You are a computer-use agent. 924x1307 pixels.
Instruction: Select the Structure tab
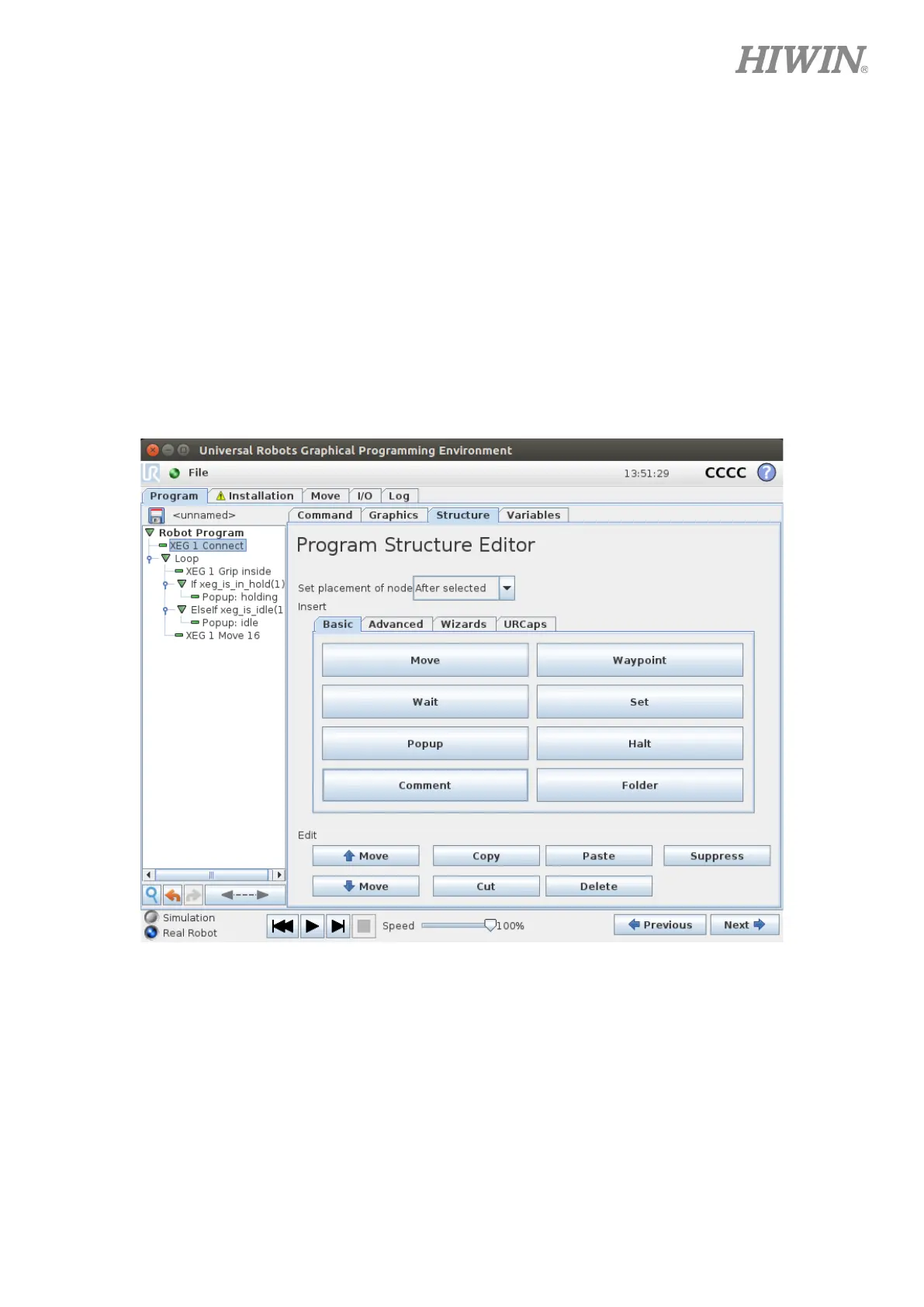(x=463, y=515)
